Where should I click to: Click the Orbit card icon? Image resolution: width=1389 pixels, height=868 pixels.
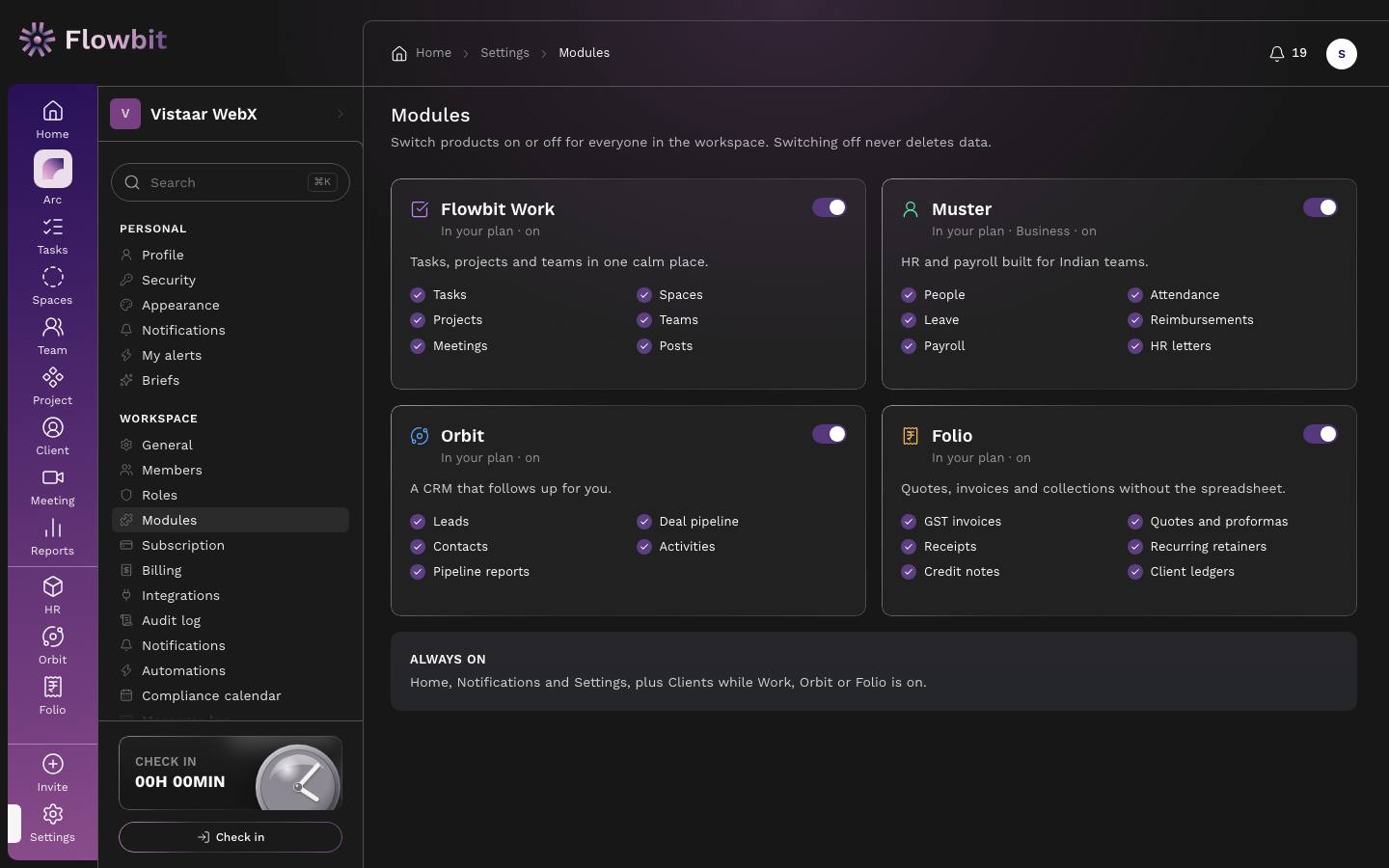pos(420,436)
